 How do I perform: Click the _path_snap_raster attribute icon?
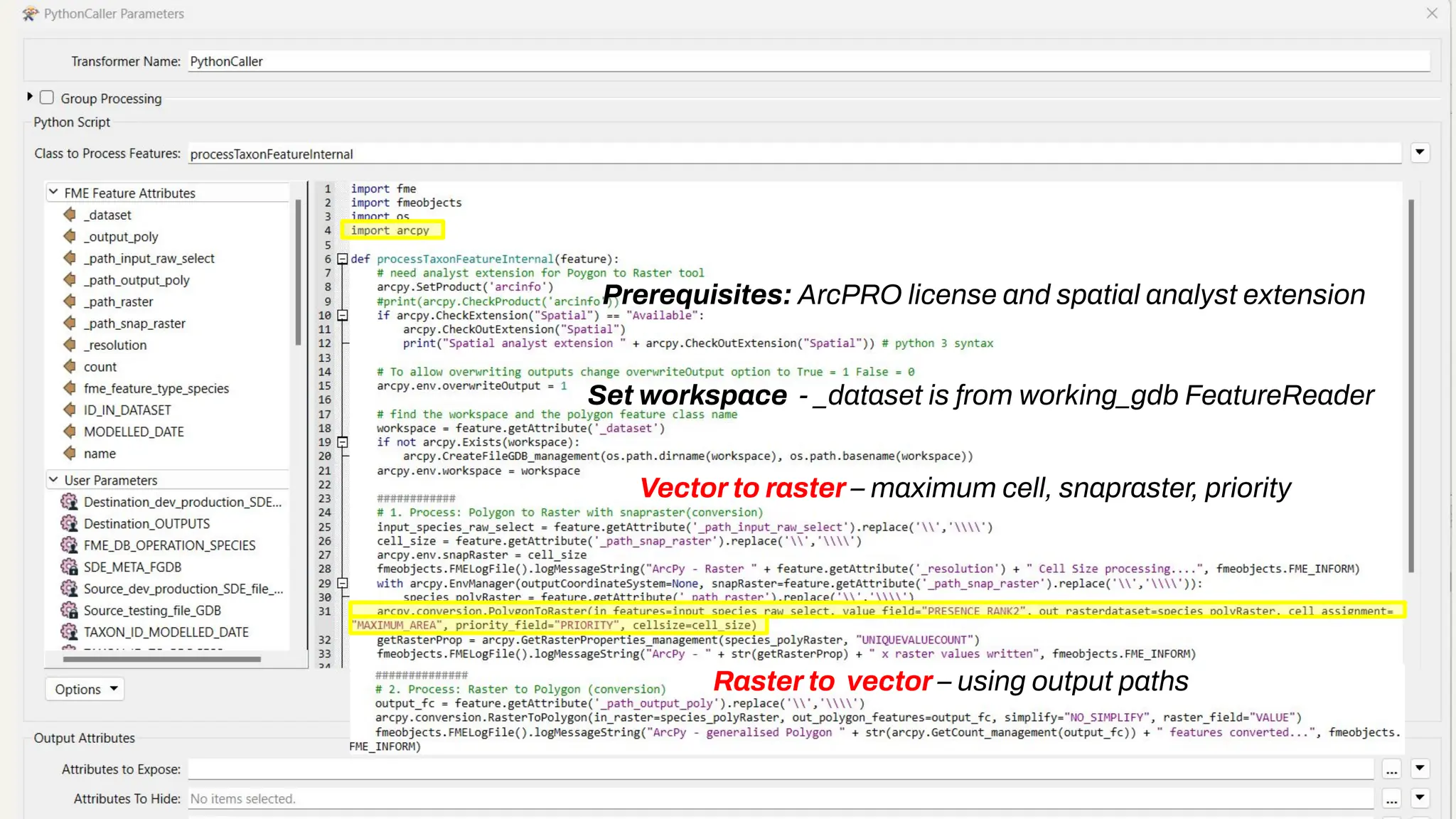(x=70, y=323)
